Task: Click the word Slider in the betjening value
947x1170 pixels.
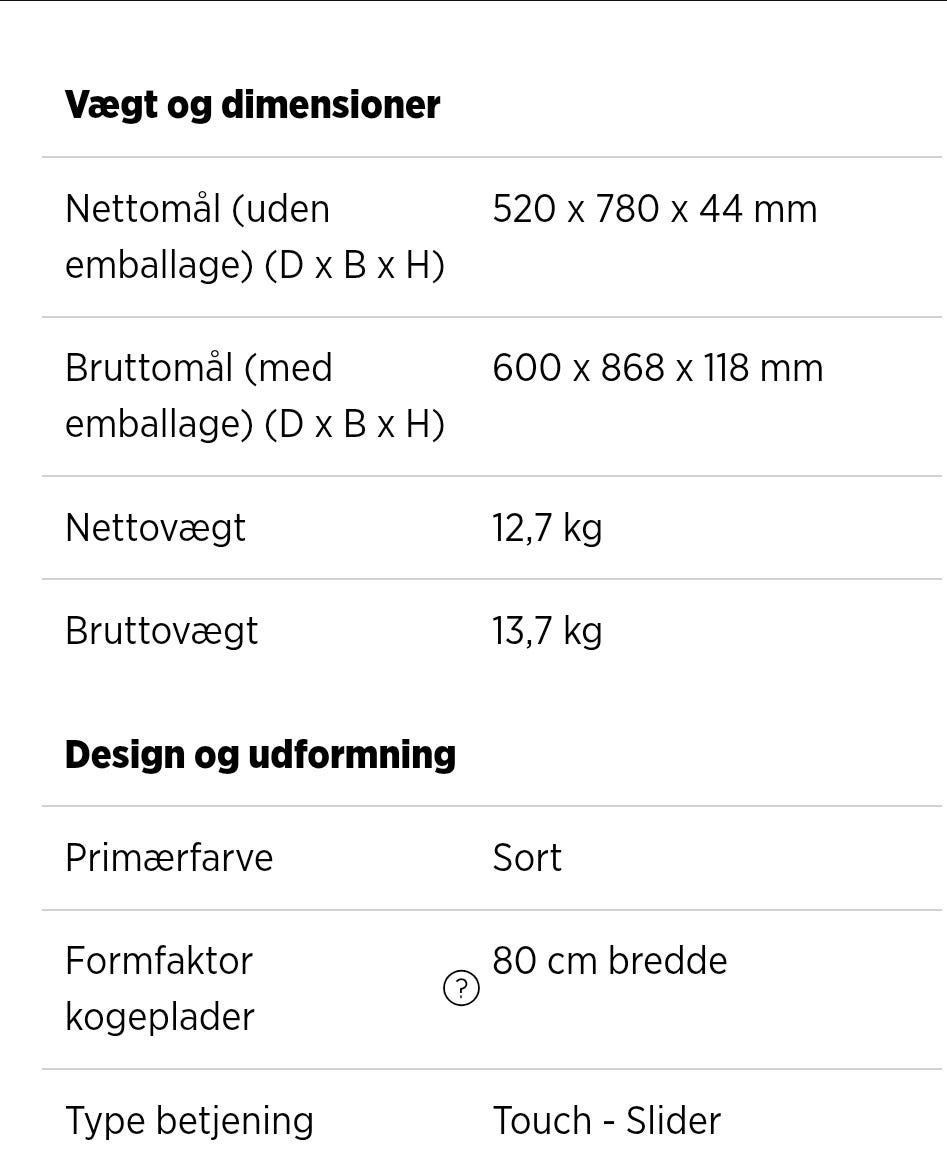Action: 673,1121
